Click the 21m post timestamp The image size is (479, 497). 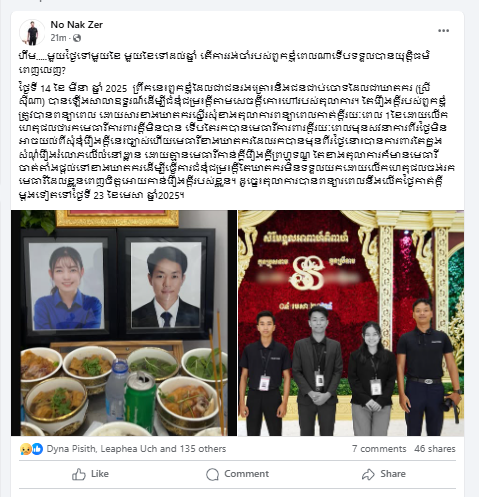pos(58,38)
